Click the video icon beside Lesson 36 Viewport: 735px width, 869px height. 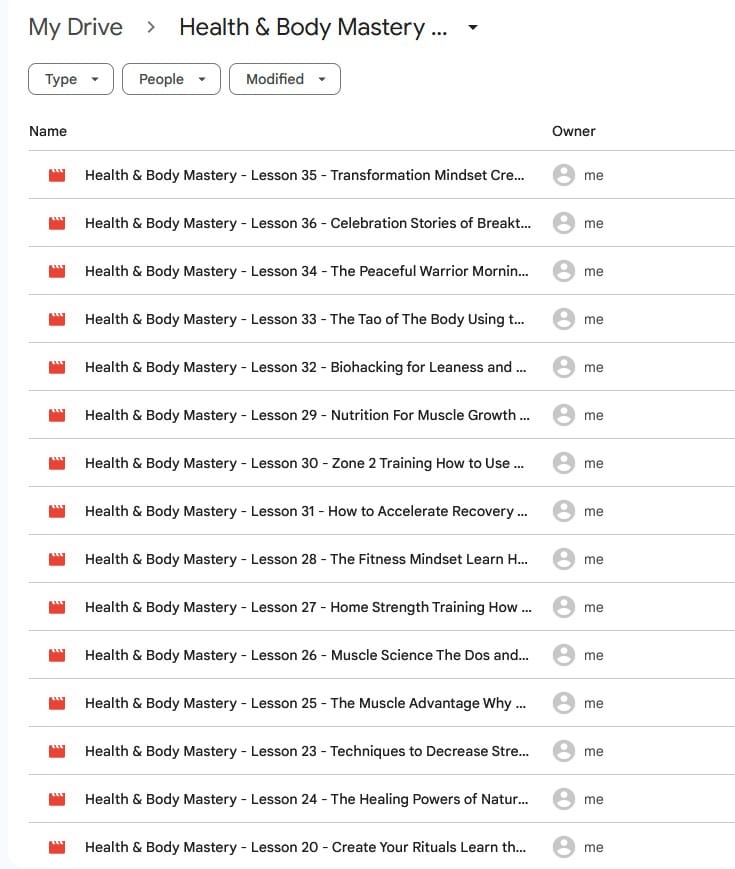[x=57, y=223]
